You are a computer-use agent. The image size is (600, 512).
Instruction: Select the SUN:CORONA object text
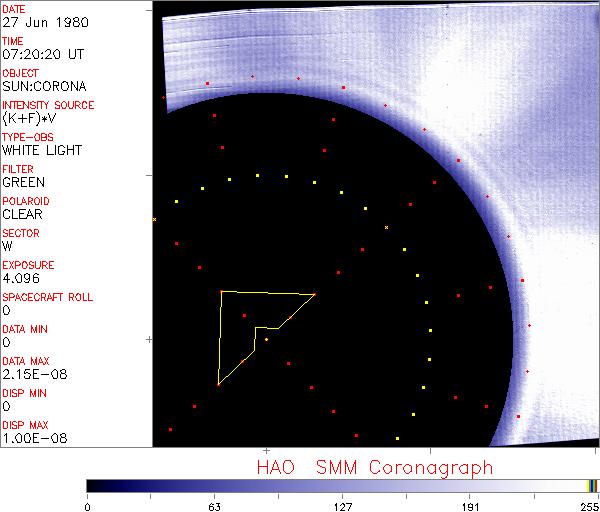pos(41,86)
